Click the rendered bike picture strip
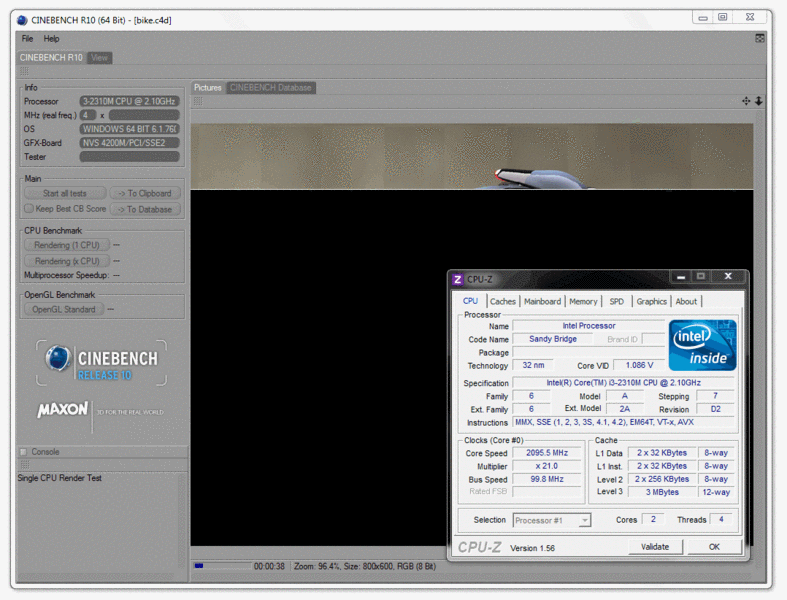This screenshot has height=600, width=787. 472,157
